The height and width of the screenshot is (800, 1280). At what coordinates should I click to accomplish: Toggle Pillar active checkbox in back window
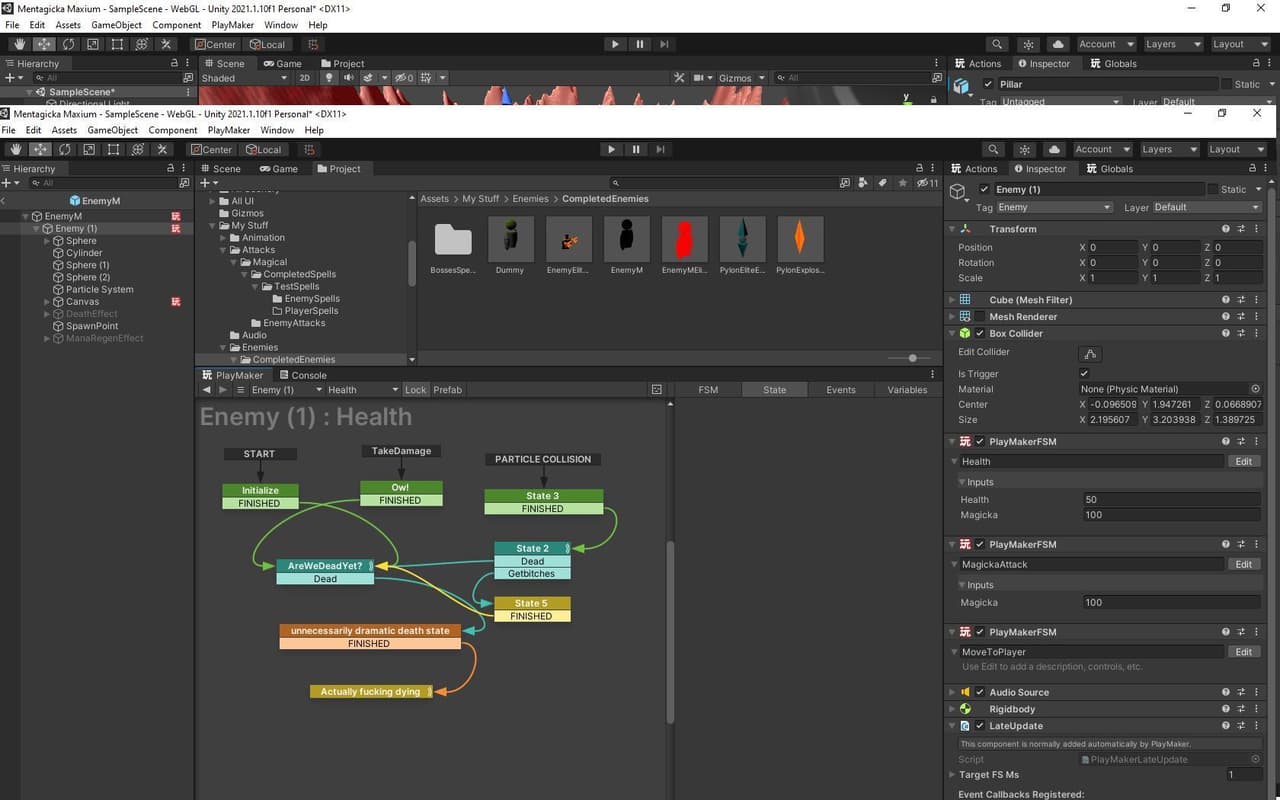(x=988, y=84)
